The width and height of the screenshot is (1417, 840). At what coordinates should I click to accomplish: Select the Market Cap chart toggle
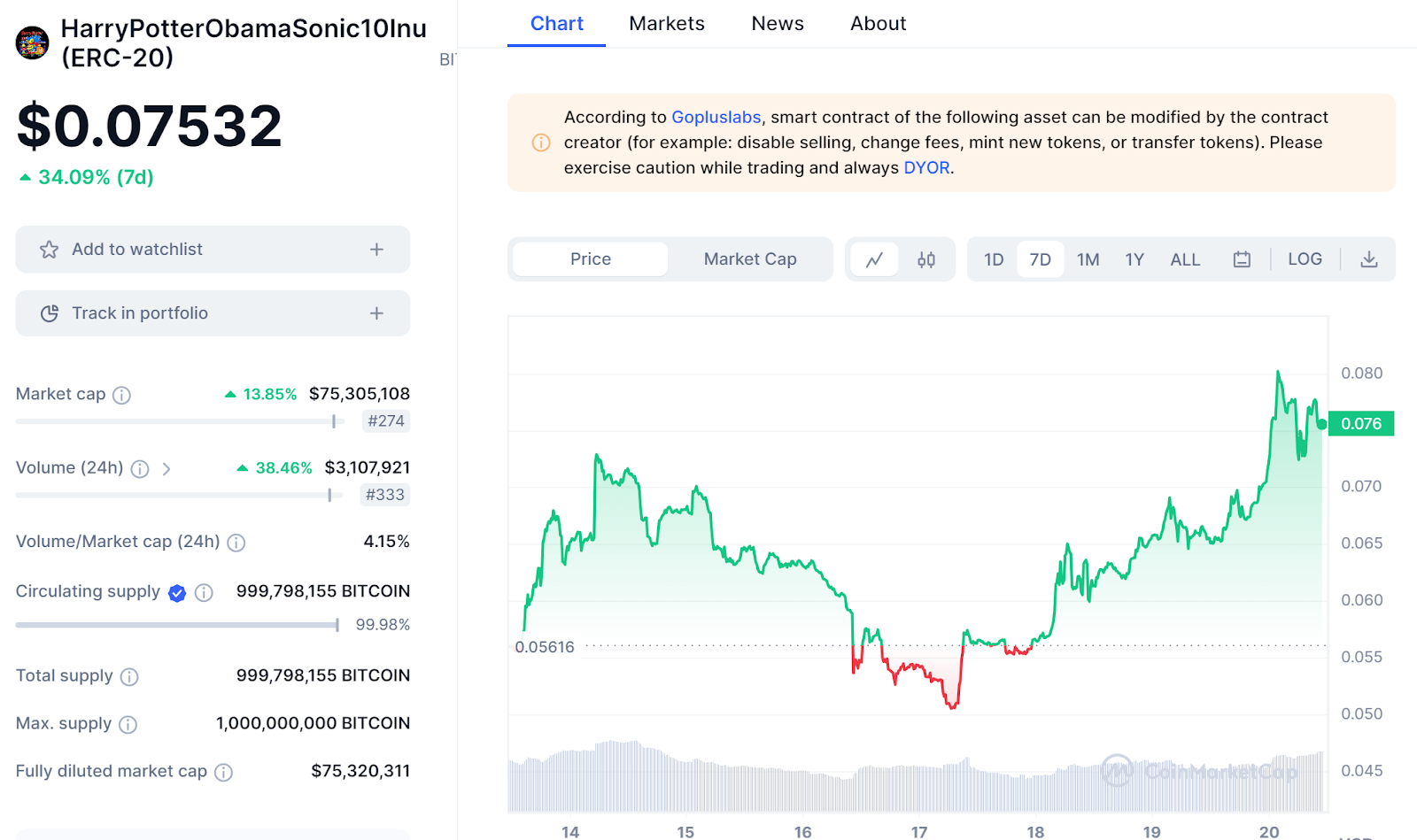750,259
